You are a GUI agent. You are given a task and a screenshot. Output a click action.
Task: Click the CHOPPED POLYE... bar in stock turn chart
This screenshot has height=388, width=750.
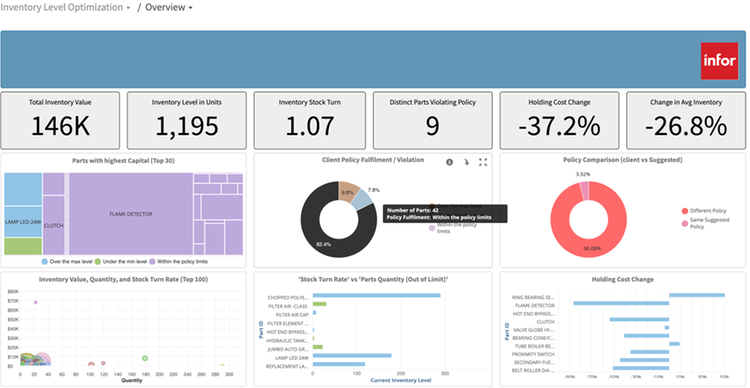376,296
